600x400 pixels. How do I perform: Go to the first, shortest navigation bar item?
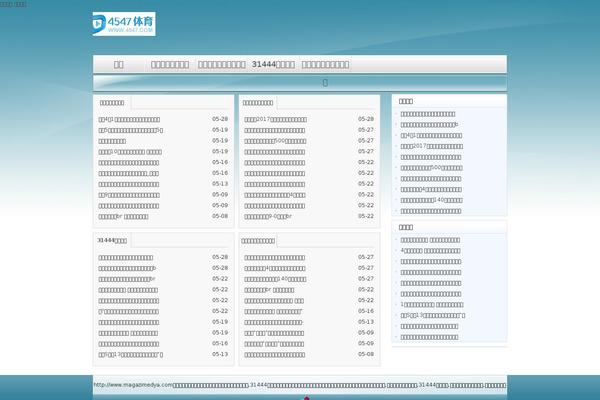pyautogui.click(x=119, y=64)
